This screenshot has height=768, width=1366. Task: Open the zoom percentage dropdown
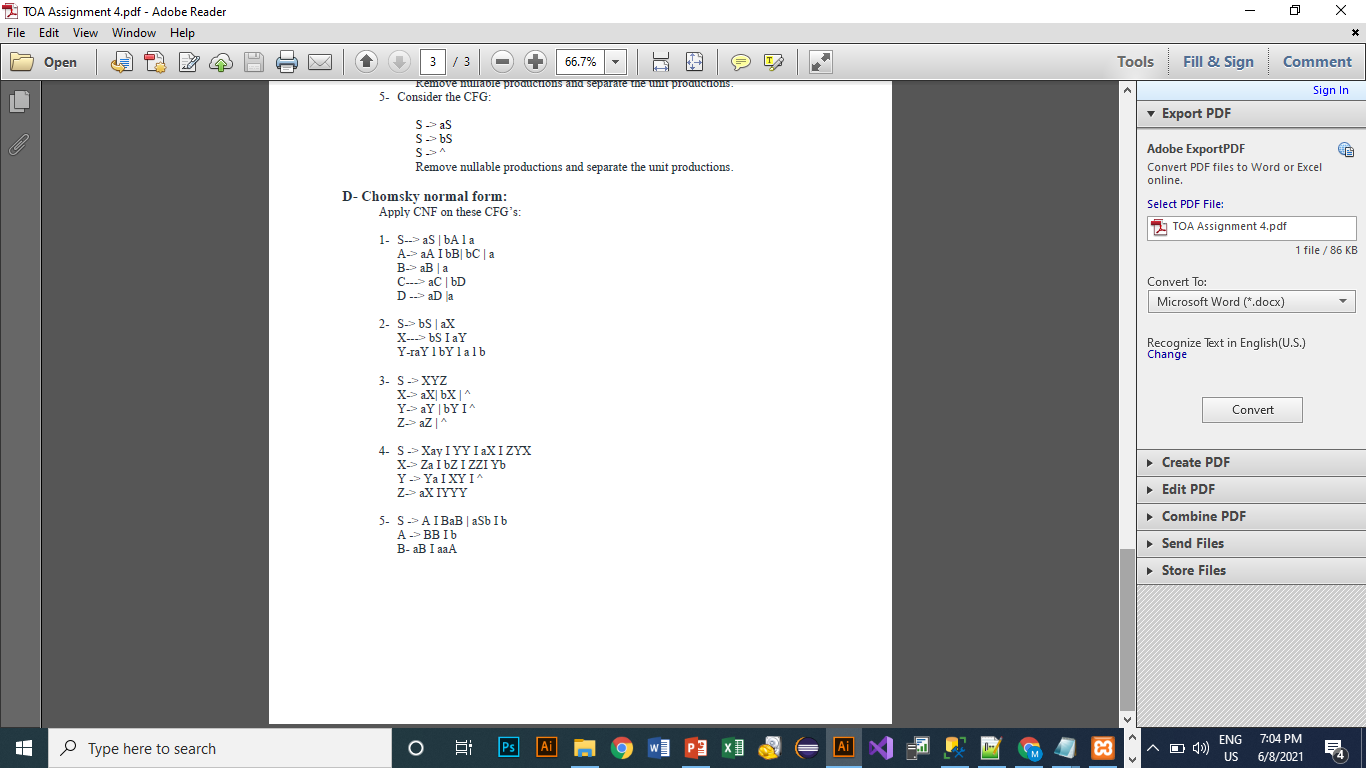pyautogui.click(x=614, y=61)
